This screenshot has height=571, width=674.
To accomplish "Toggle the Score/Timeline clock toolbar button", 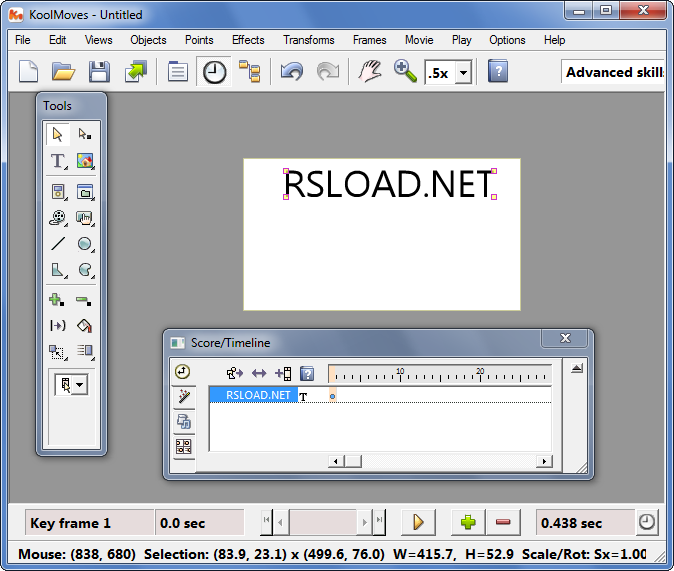I will tap(214, 71).
